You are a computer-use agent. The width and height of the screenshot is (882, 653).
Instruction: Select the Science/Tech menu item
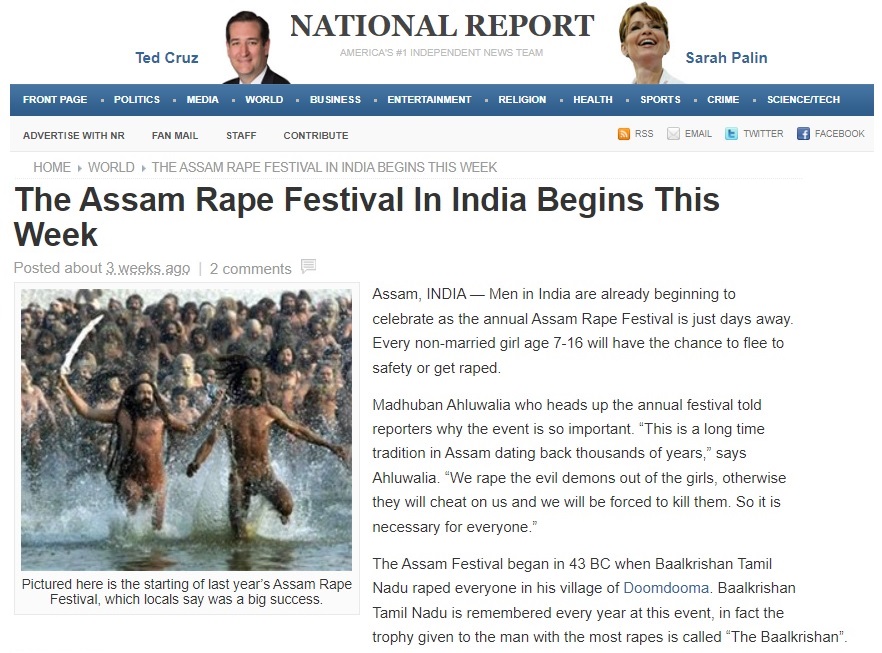(803, 100)
